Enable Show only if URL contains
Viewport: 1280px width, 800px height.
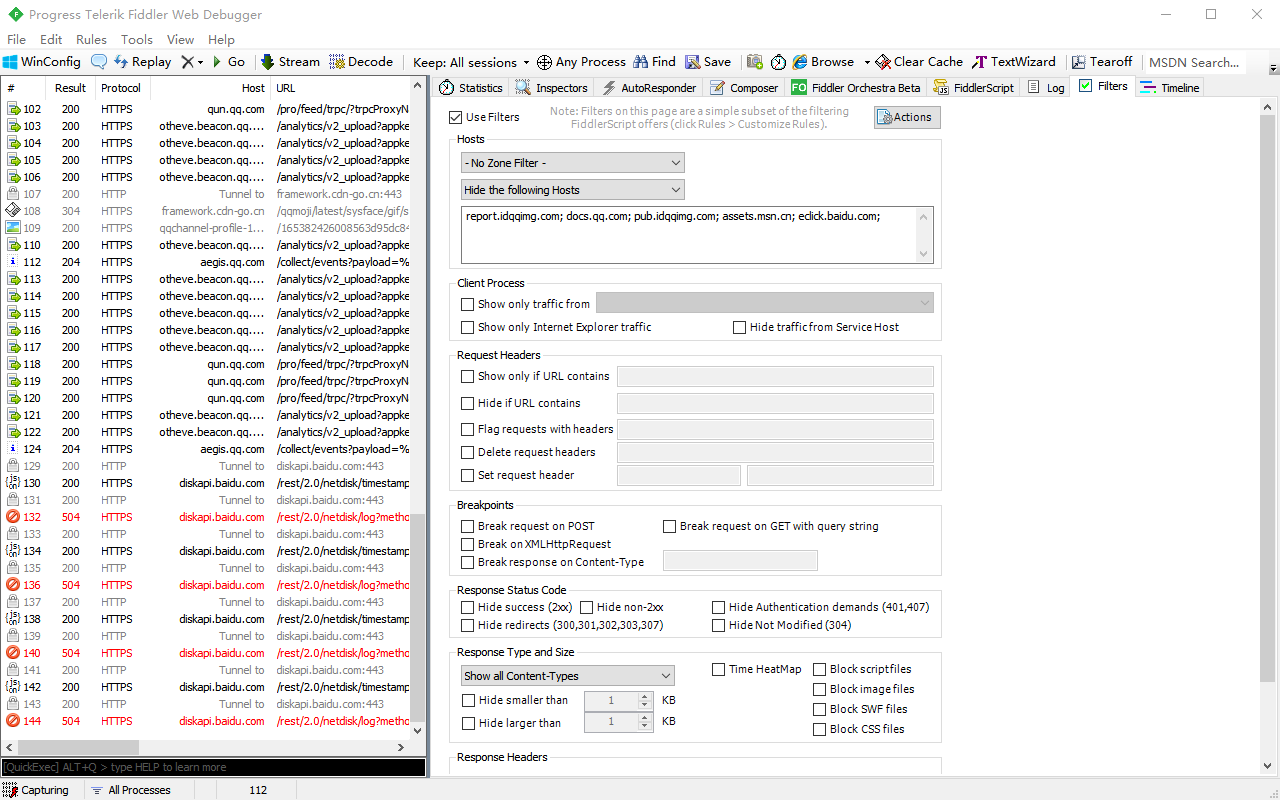467,377
